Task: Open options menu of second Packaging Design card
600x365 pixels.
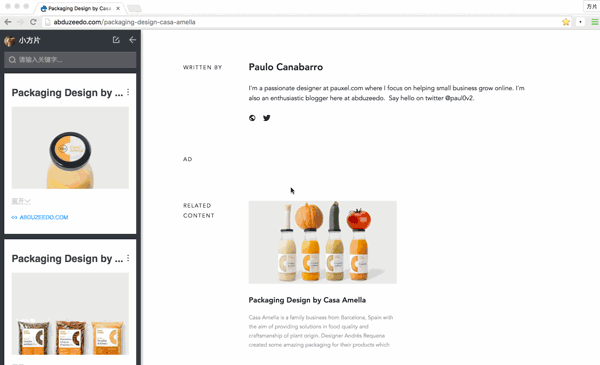Action: [128, 258]
